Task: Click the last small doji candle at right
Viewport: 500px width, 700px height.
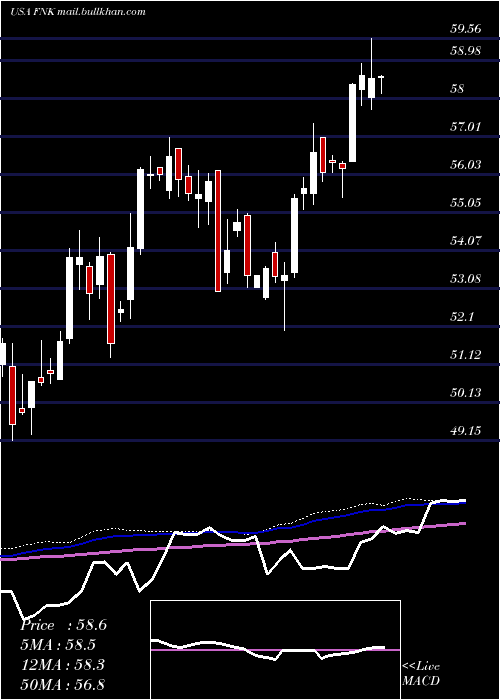Action: (381, 84)
